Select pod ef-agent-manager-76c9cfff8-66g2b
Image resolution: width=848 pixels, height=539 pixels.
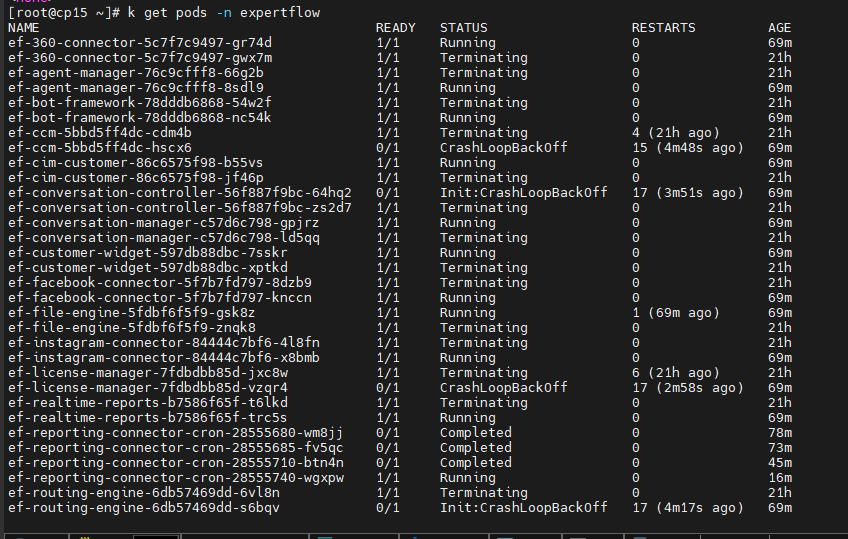click(135, 73)
